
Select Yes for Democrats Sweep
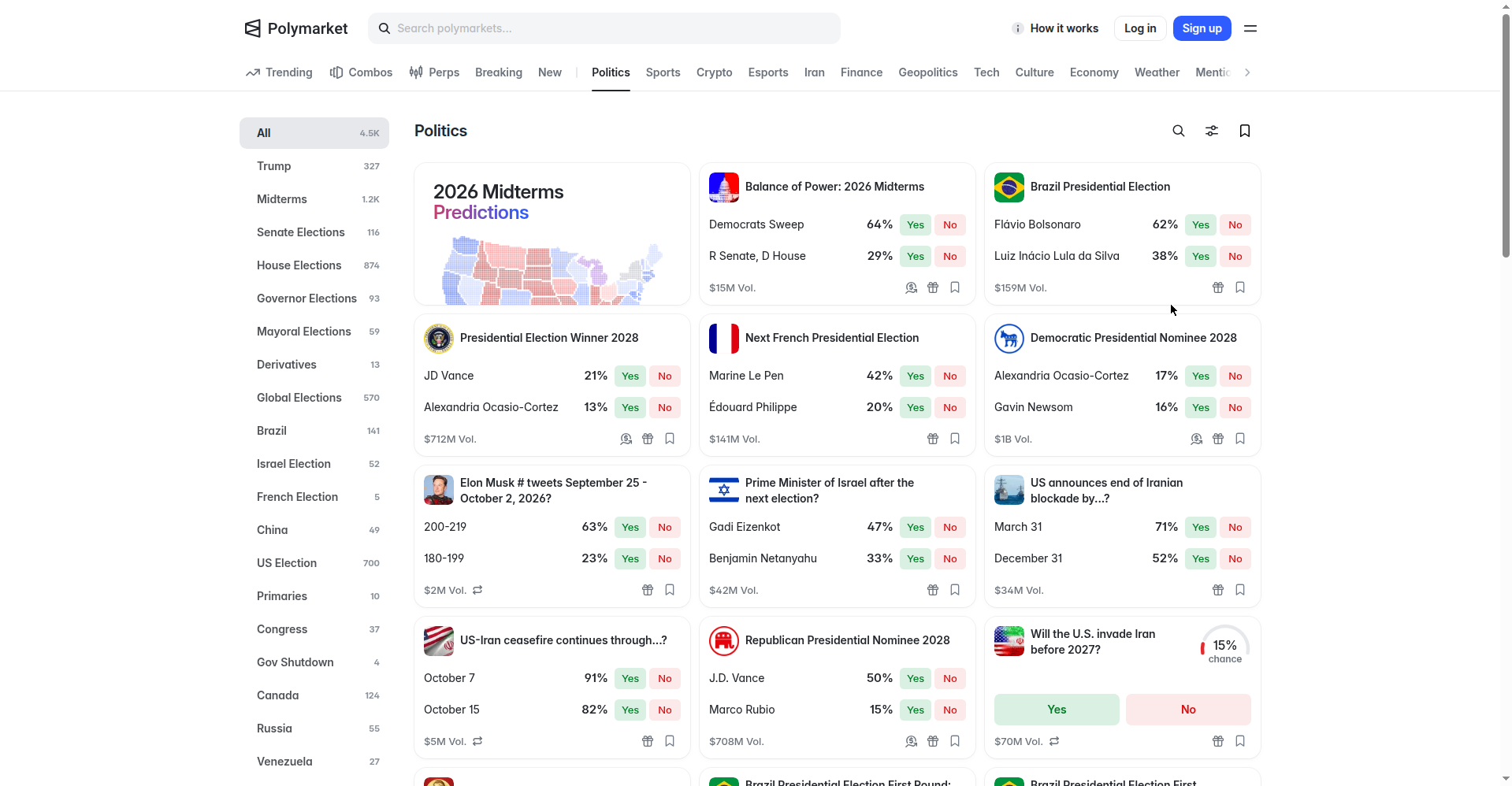point(916,224)
